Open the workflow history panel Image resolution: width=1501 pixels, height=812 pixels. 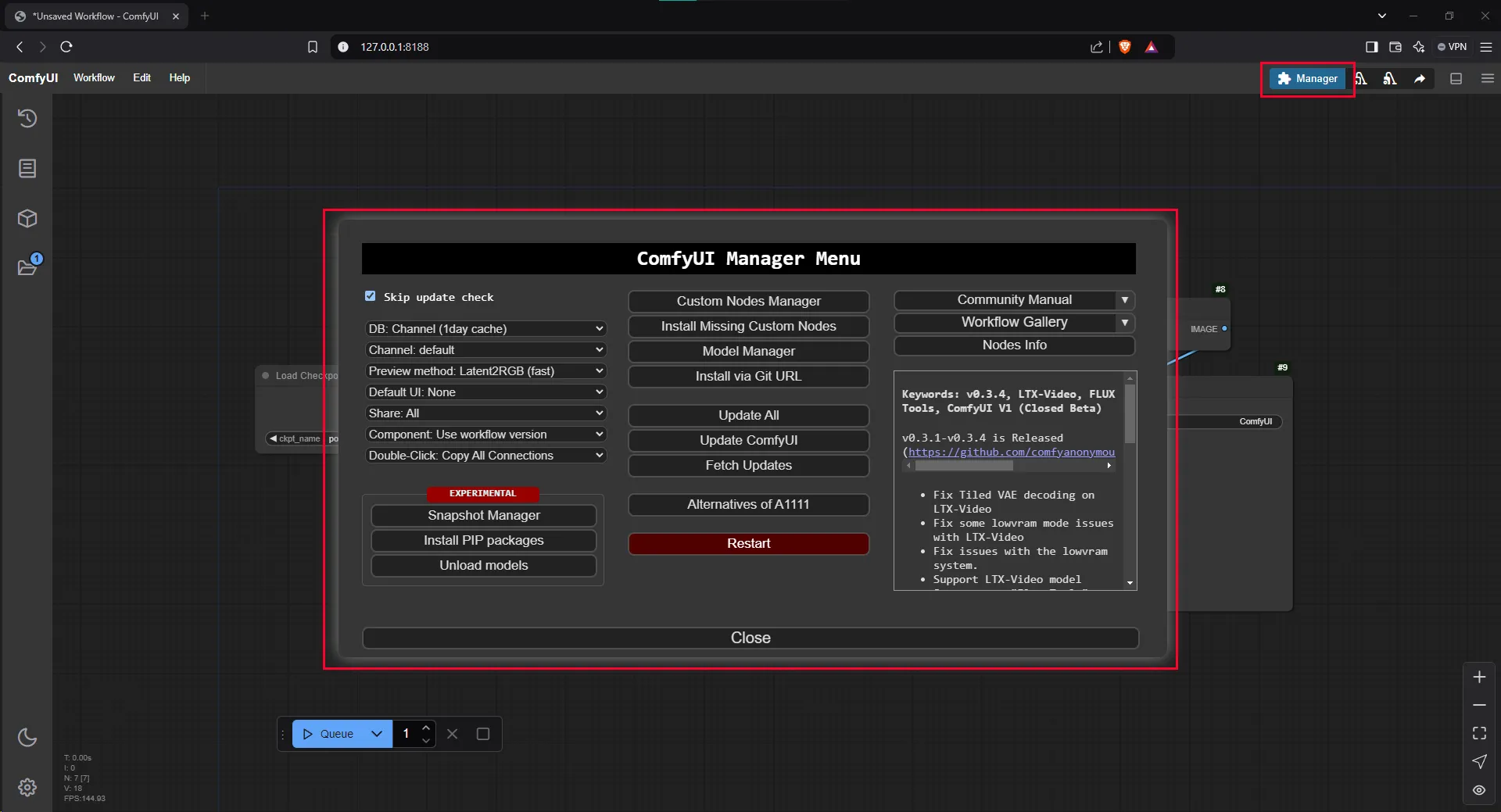pos(28,119)
